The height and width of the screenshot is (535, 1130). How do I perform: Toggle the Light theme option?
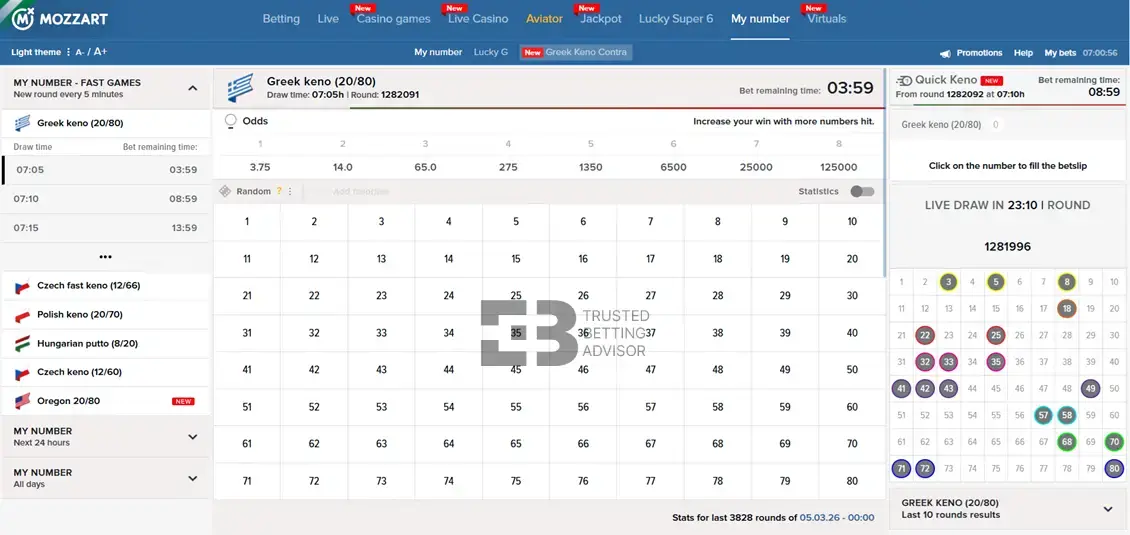pyautogui.click(x=36, y=52)
